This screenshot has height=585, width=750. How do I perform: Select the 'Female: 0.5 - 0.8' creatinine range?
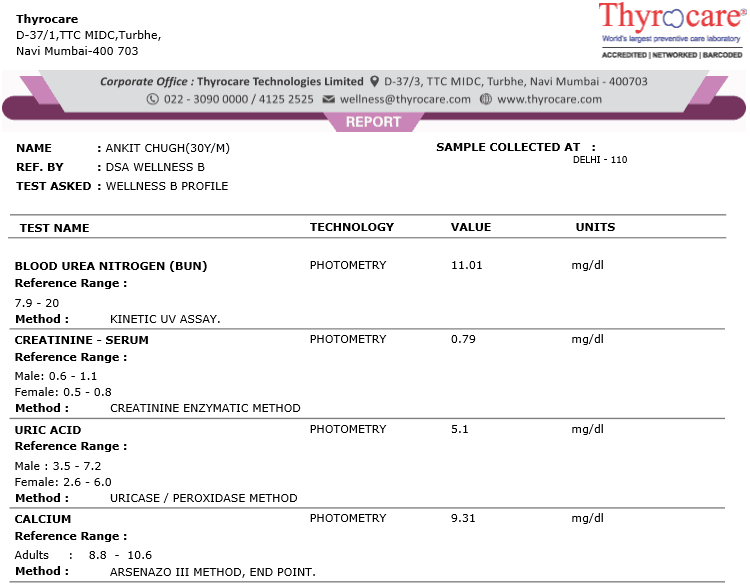tap(63, 392)
